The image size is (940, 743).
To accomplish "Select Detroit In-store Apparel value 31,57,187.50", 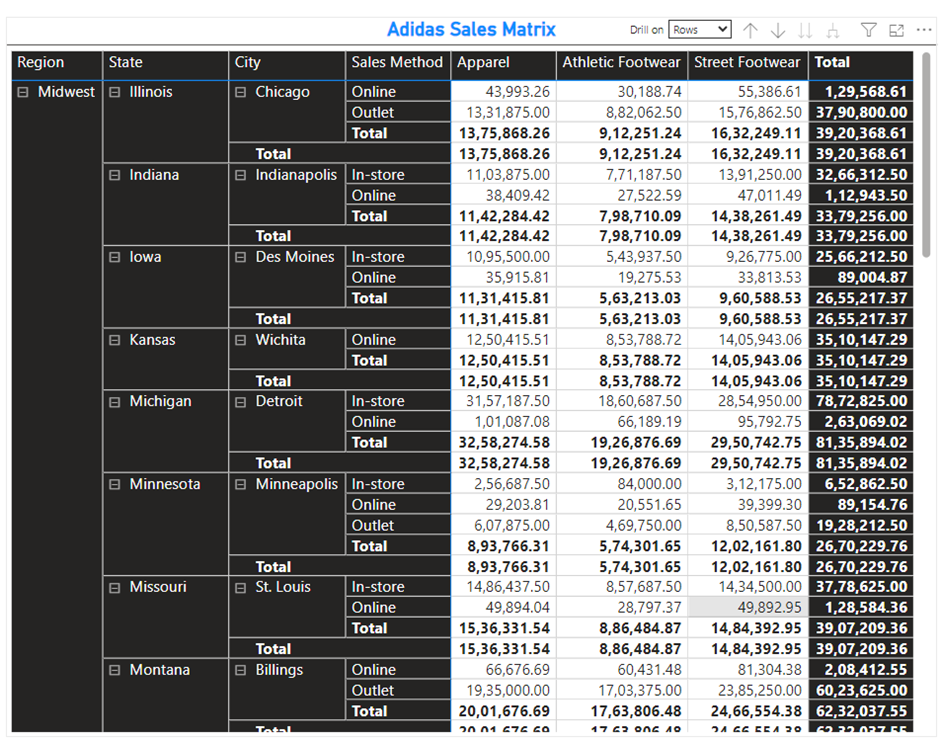I will pos(504,401).
